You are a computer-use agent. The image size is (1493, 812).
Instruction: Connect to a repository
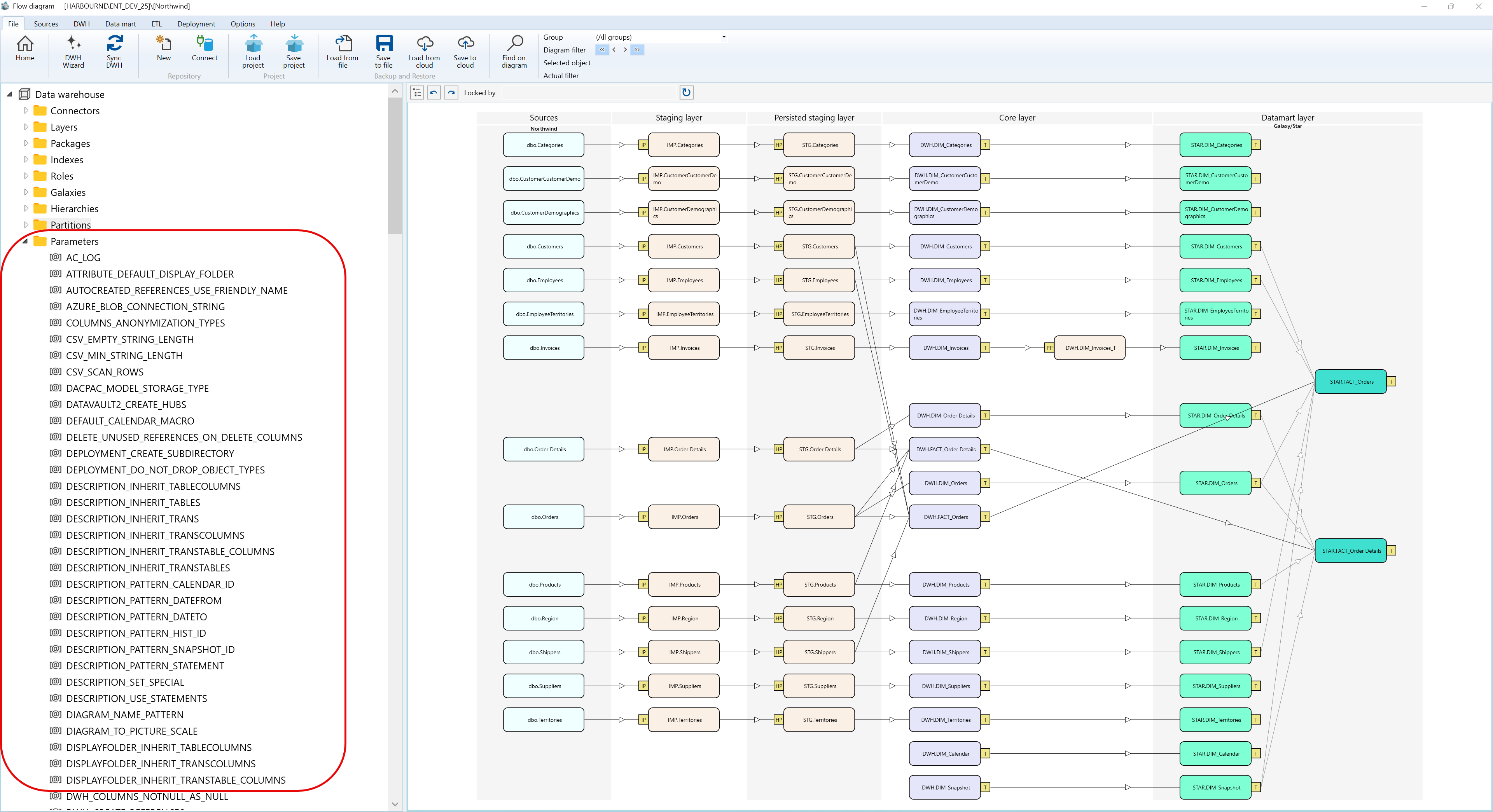pyautogui.click(x=205, y=49)
